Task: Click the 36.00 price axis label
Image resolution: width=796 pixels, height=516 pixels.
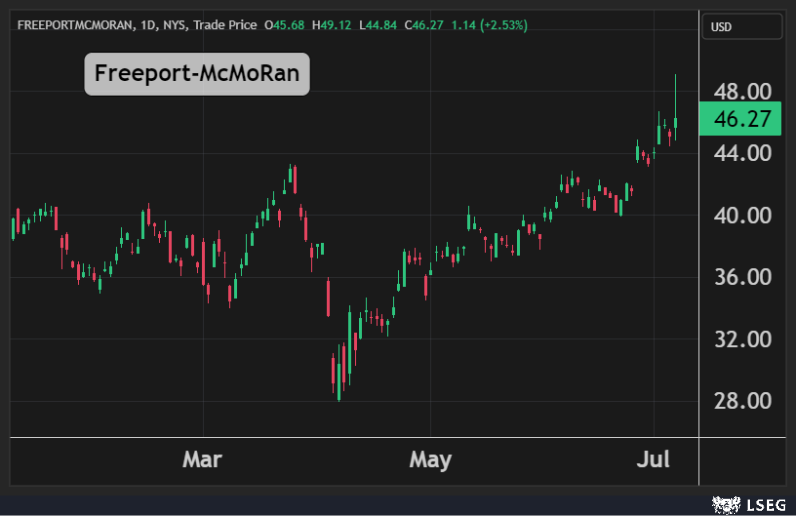Action: pos(741,277)
